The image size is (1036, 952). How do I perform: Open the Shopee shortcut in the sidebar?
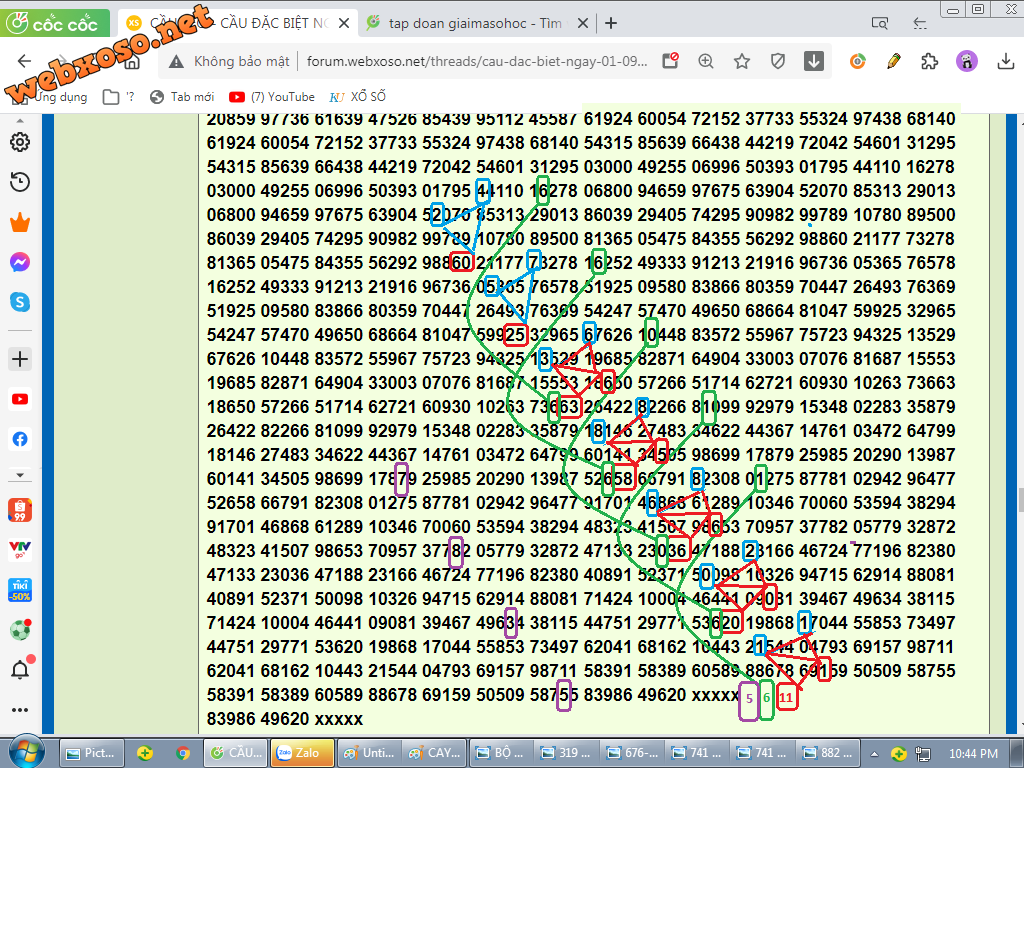tap(19, 510)
